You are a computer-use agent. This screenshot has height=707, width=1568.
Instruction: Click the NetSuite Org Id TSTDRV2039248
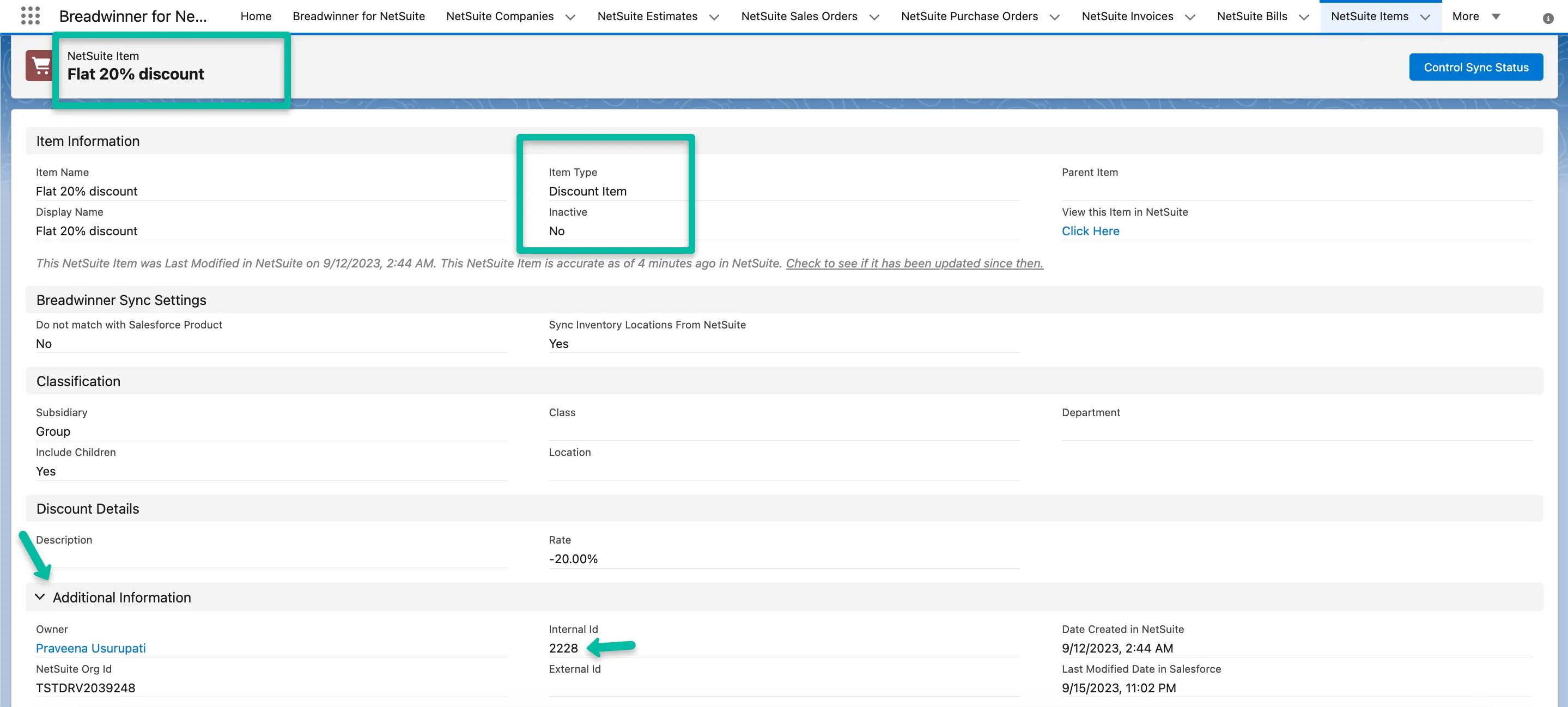(x=86, y=687)
